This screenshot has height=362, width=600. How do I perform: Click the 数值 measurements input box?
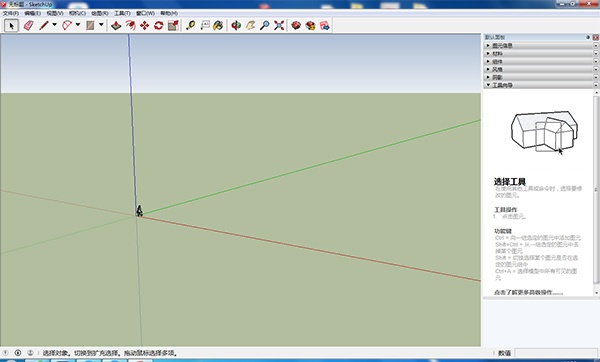point(555,353)
